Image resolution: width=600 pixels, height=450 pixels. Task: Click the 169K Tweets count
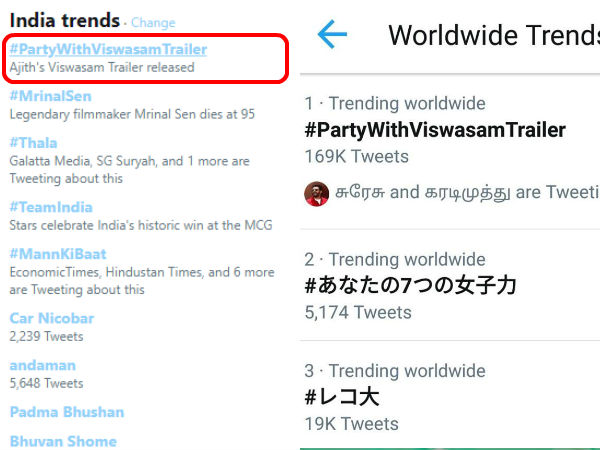point(357,156)
